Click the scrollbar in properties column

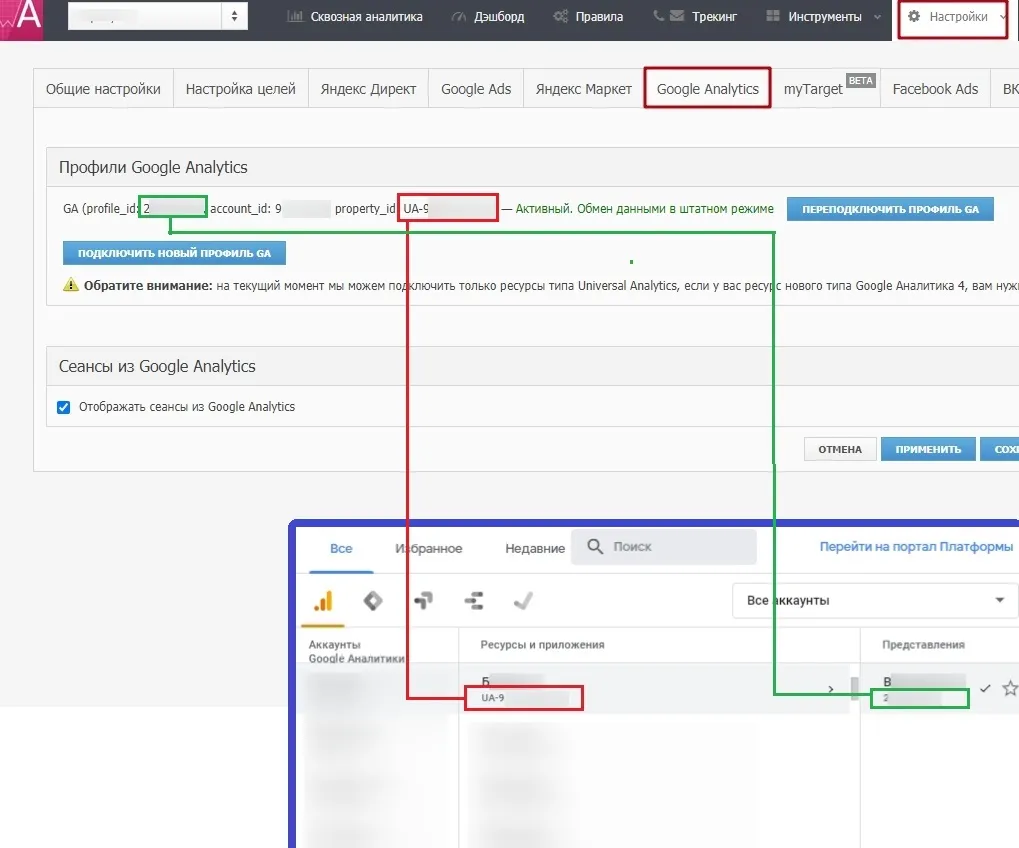click(x=855, y=689)
